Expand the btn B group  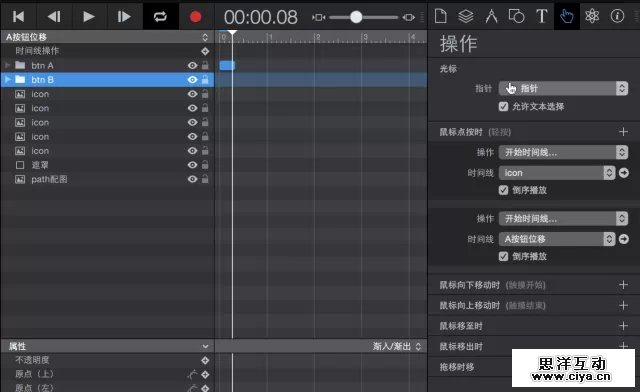pos(7,80)
